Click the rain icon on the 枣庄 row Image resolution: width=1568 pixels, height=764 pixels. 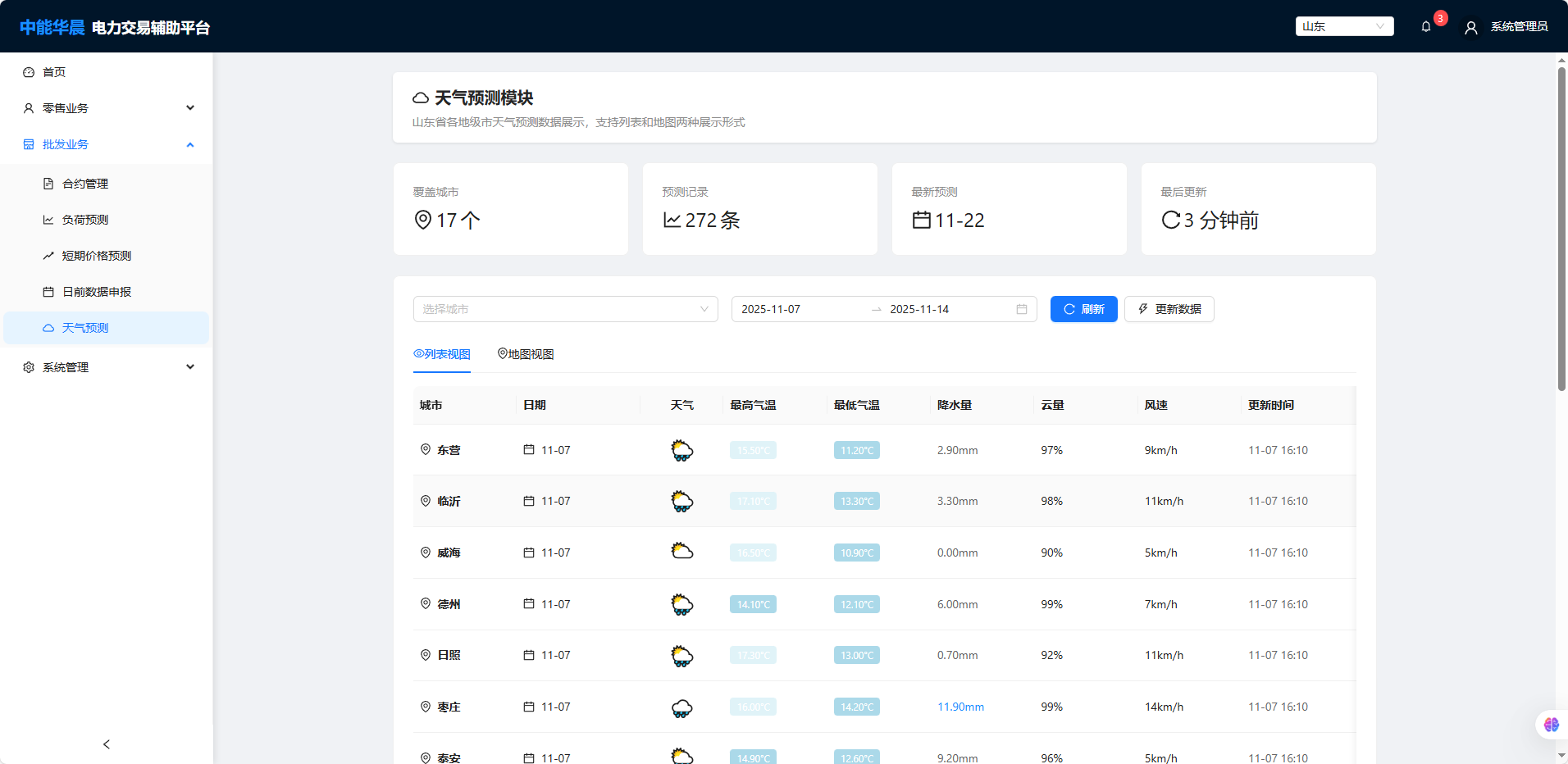click(x=681, y=707)
